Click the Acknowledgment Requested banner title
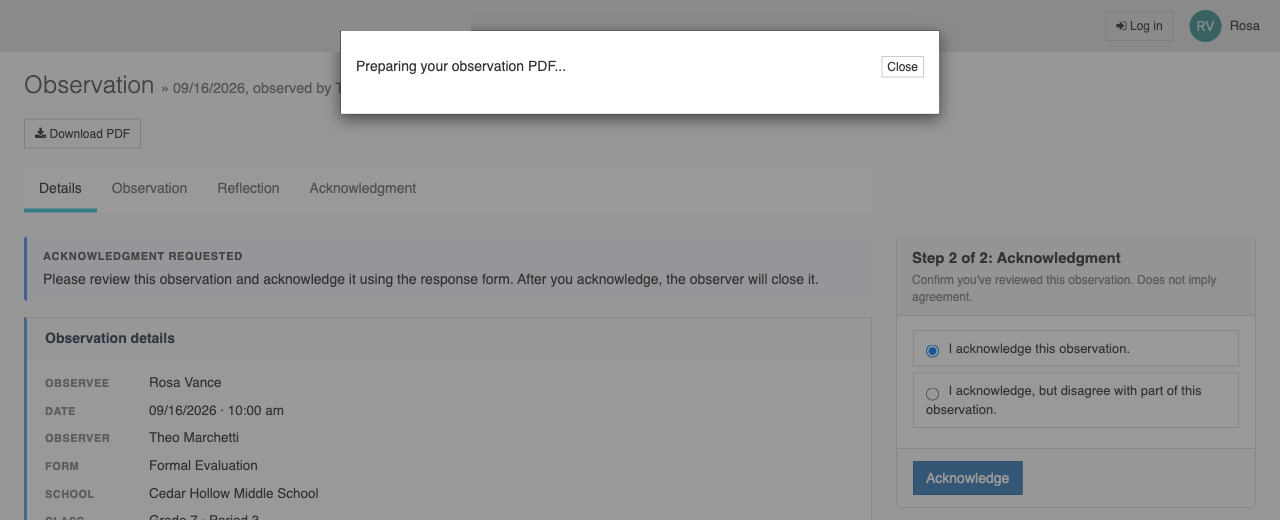The width and height of the screenshot is (1280, 520). [x=143, y=256]
